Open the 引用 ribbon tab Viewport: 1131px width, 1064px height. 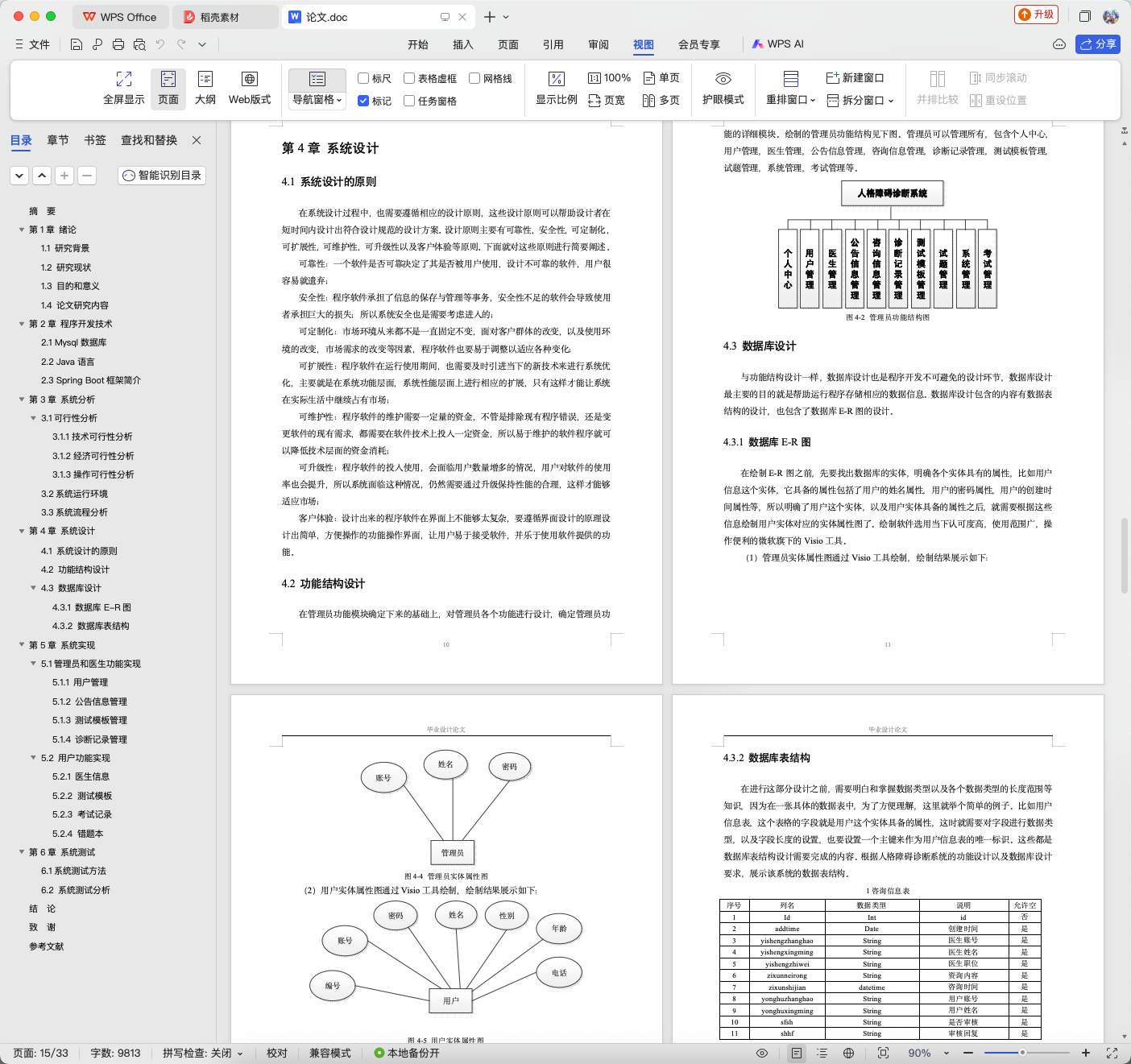(553, 44)
